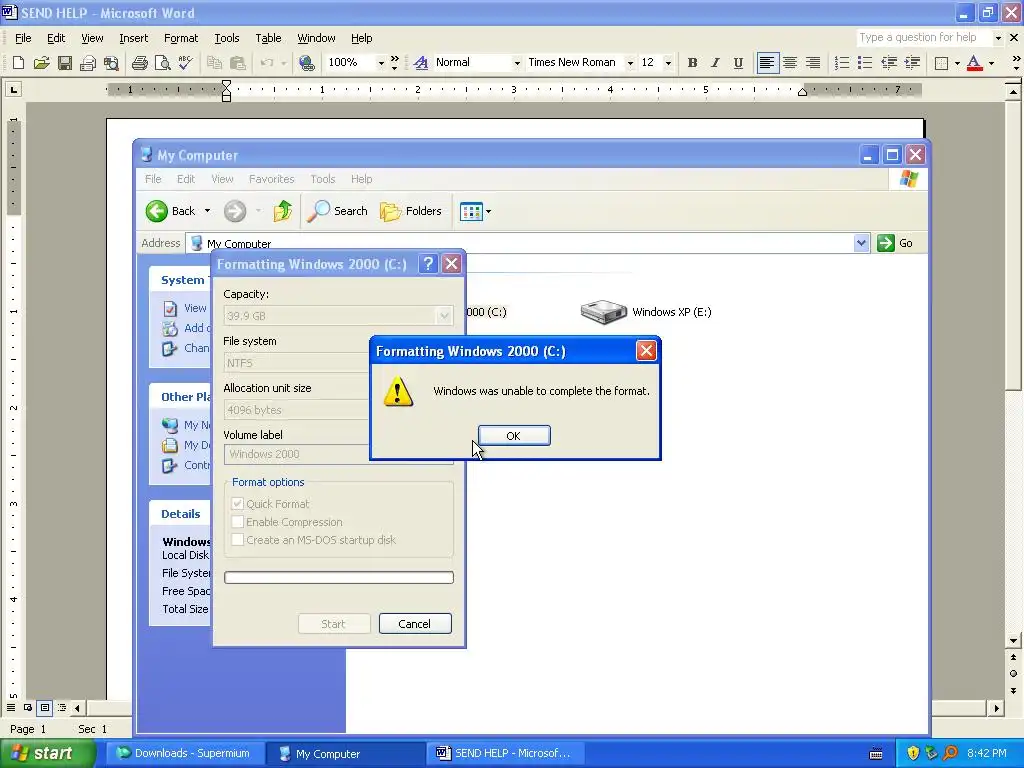Click Search in My Computer toolbar
The height and width of the screenshot is (768, 1024).
[337, 211]
